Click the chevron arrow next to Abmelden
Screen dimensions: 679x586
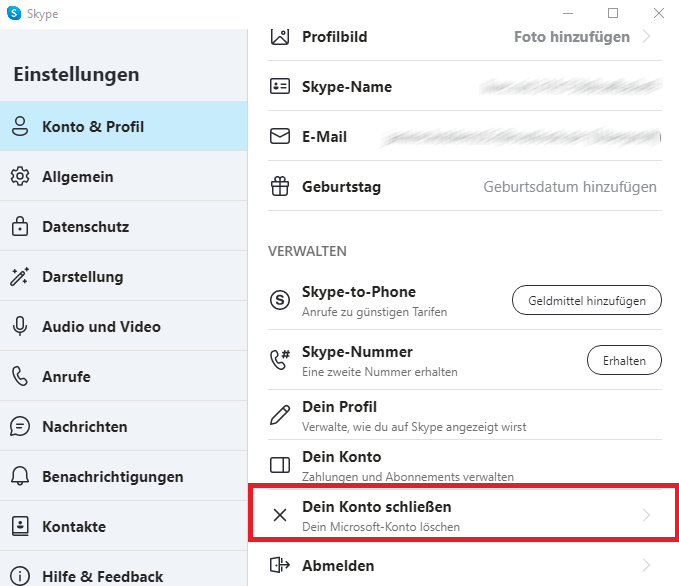[x=647, y=565]
